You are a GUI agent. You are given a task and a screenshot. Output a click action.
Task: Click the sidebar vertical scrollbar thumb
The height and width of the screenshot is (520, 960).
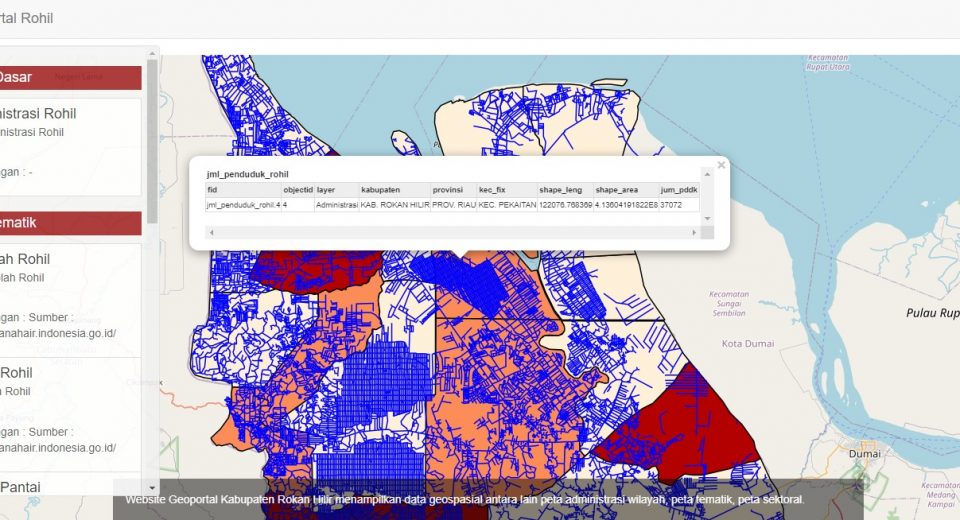click(152, 140)
